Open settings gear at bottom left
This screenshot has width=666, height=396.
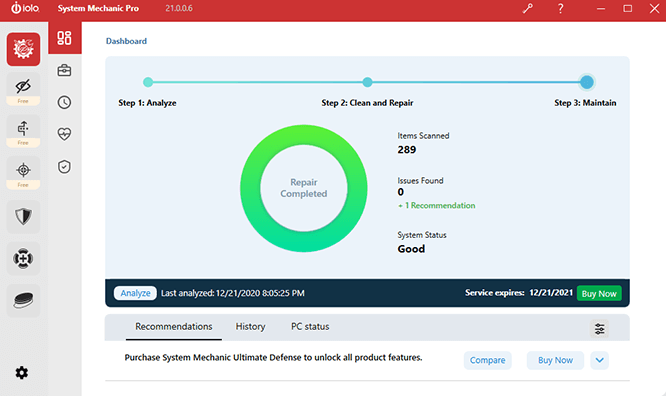(22, 373)
